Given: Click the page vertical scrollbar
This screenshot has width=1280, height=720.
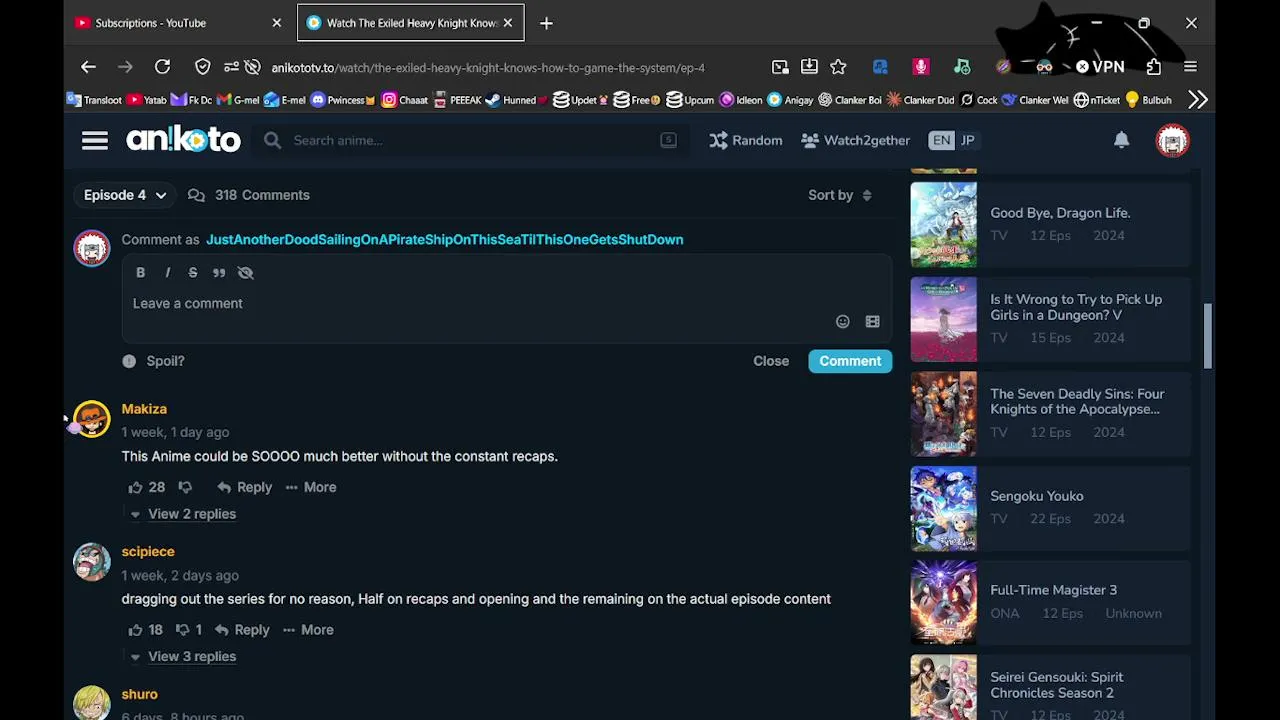Looking at the screenshot, I should 1208,337.
